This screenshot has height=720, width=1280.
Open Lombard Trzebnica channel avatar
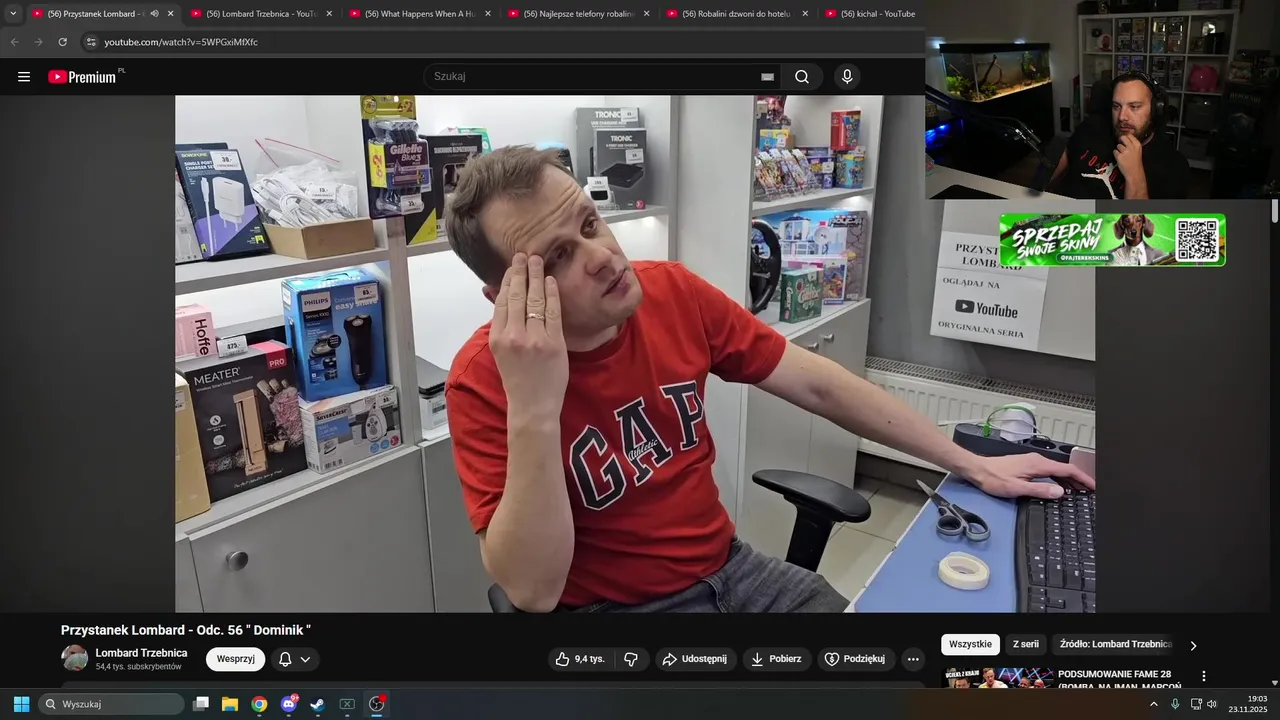tap(75, 658)
